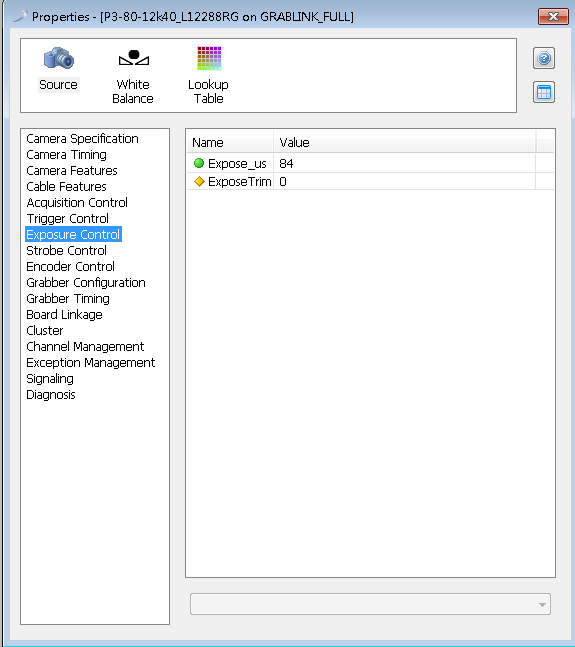The height and width of the screenshot is (647, 575).
Task: Open the Lookup Table color grid icon
Action: click(x=209, y=58)
